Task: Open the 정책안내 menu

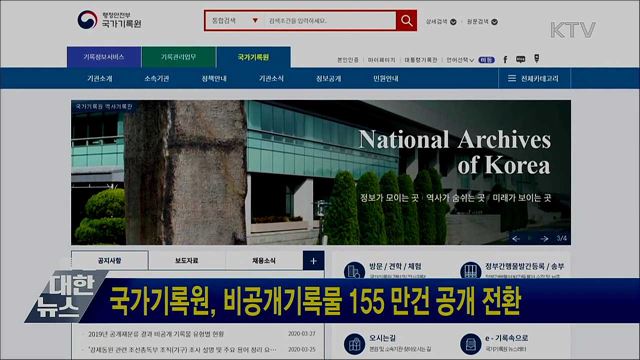Action: click(214, 78)
